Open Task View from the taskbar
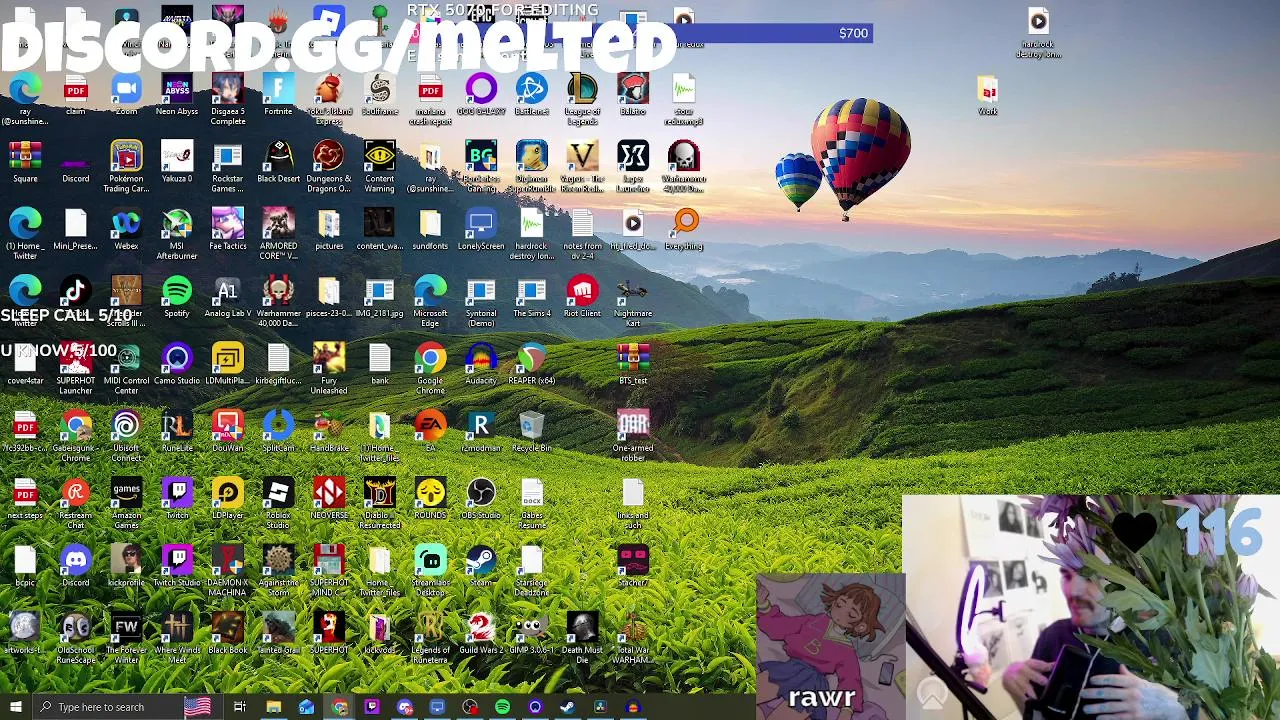 tap(239, 707)
